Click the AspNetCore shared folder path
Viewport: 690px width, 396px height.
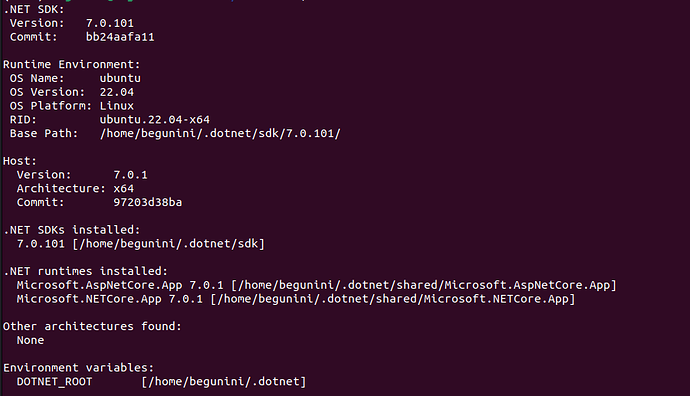pyautogui.click(x=424, y=285)
